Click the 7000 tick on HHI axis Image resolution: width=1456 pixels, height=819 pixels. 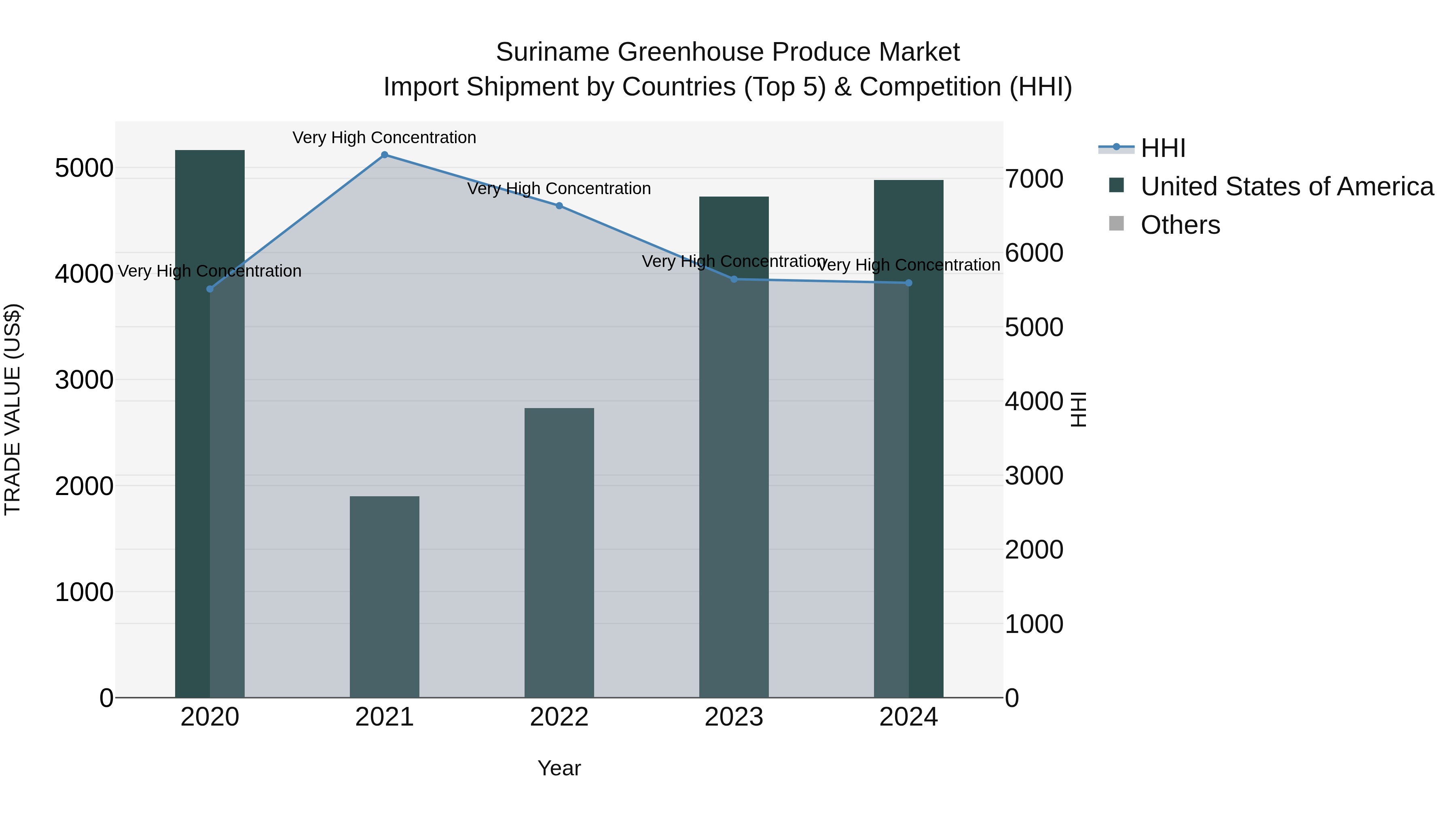(1034, 179)
